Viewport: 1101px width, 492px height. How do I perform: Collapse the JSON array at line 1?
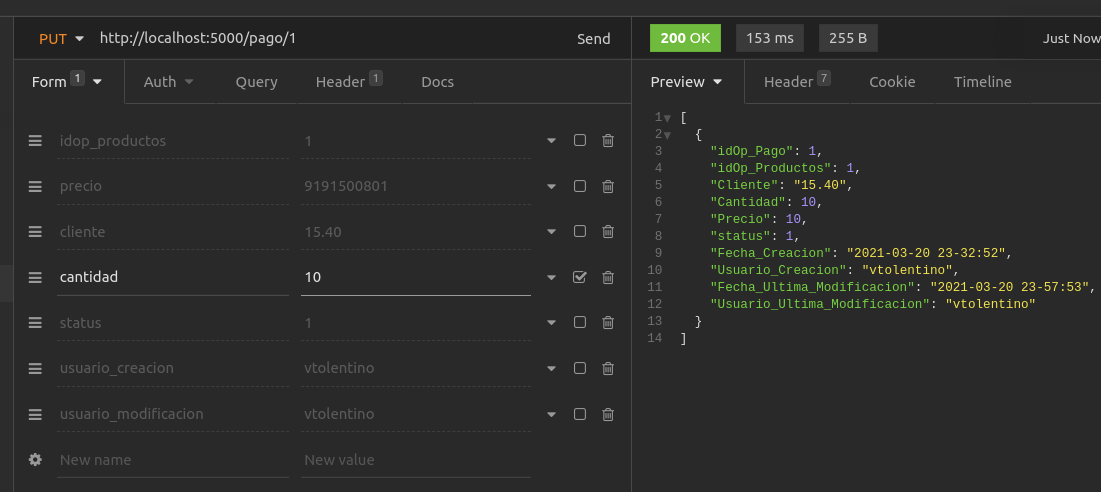(x=667, y=118)
